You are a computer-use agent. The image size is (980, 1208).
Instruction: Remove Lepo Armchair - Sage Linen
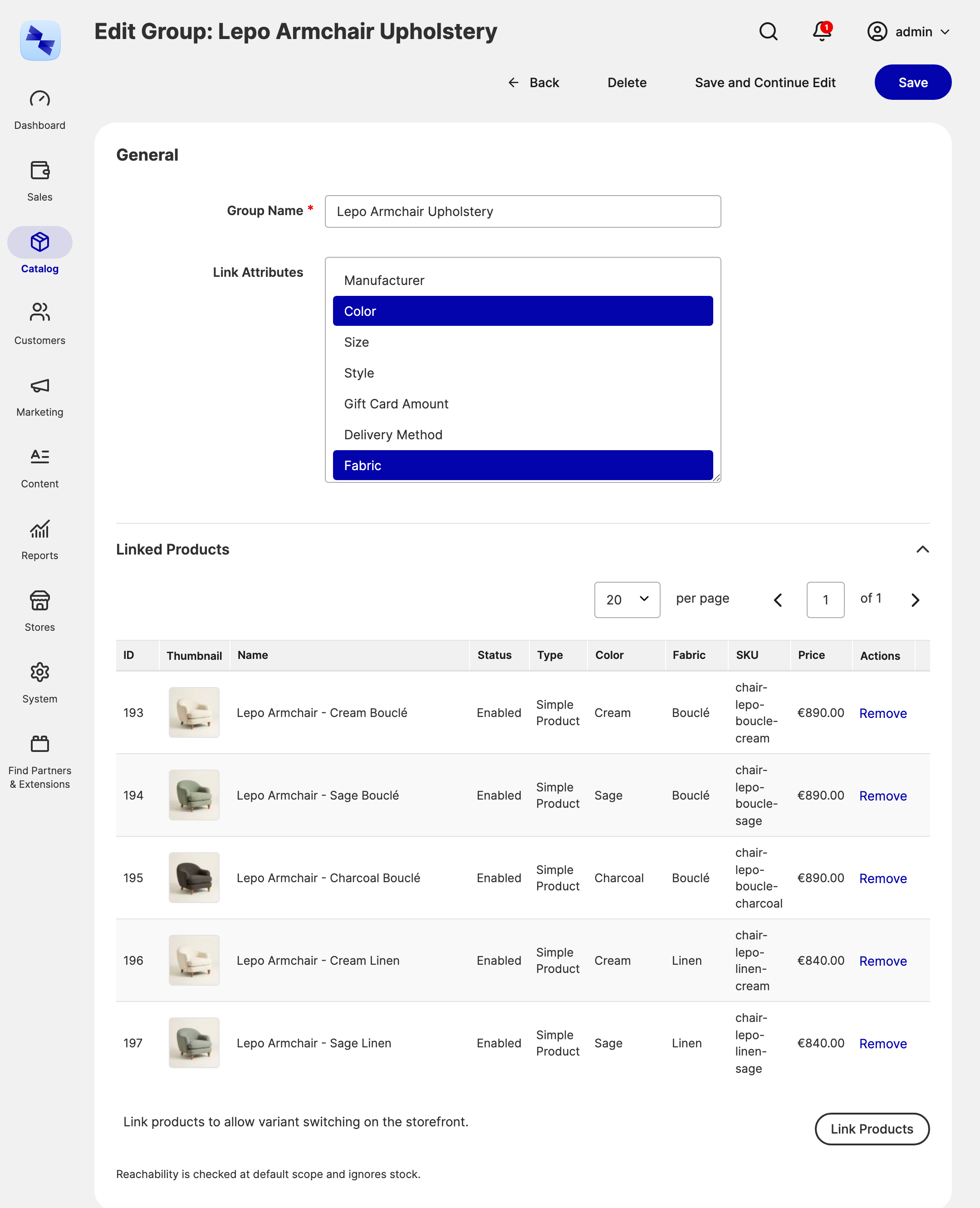tap(883, 1044)
